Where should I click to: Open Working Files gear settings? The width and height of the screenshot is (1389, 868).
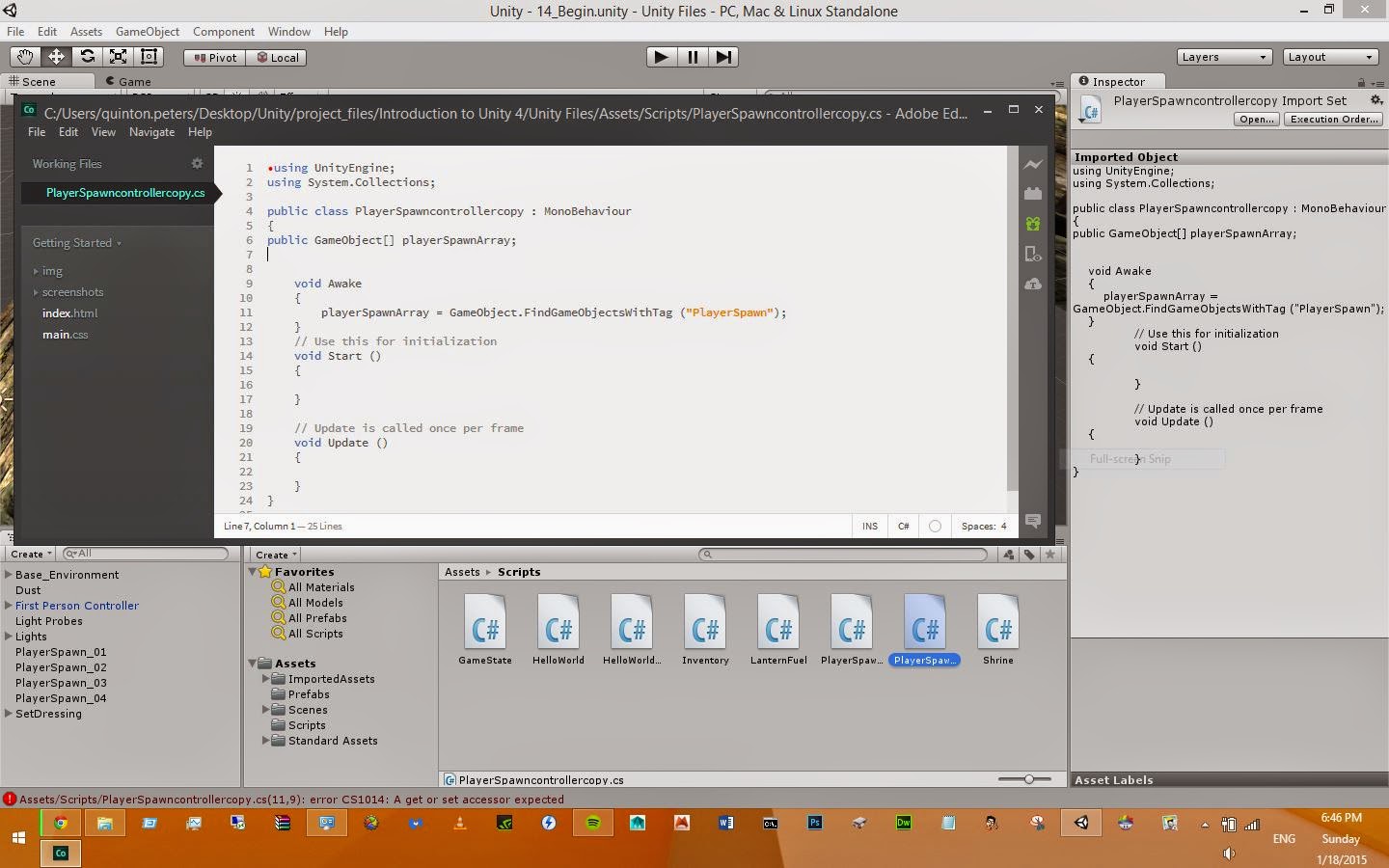[x=197, y=164]
